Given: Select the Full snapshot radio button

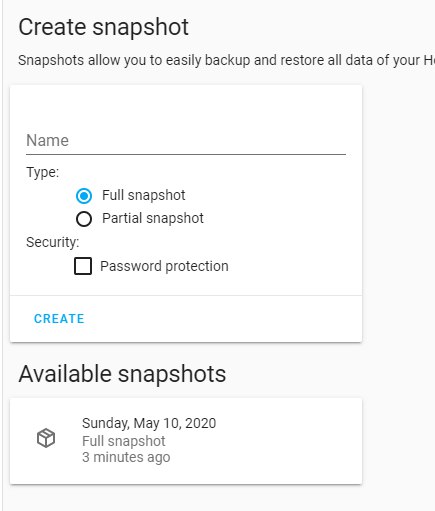Looking at the screenshot, I should (84, 196).
